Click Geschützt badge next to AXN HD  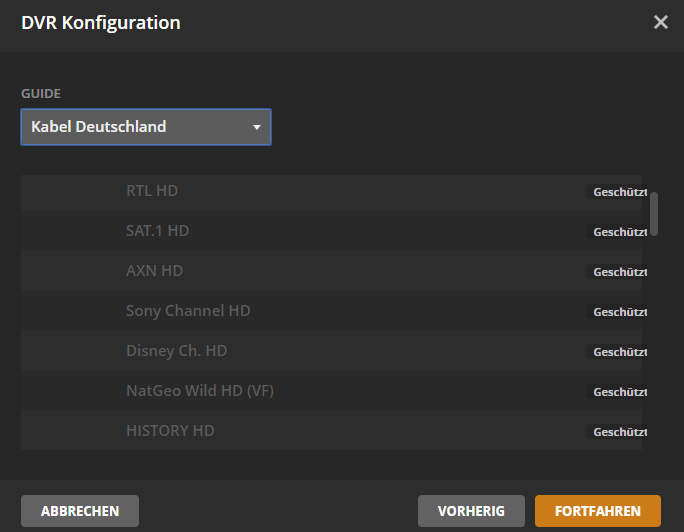(619, 272)
